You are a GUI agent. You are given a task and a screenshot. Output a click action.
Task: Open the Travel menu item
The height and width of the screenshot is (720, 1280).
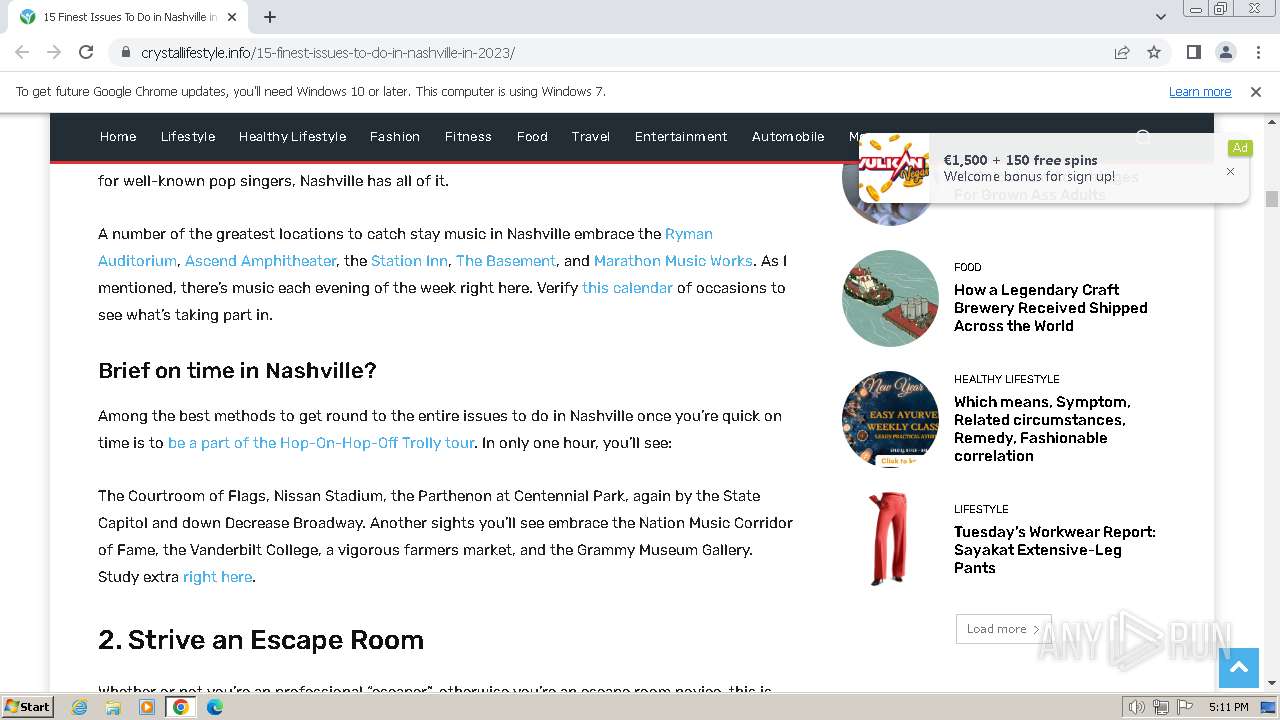pos(591,137)
